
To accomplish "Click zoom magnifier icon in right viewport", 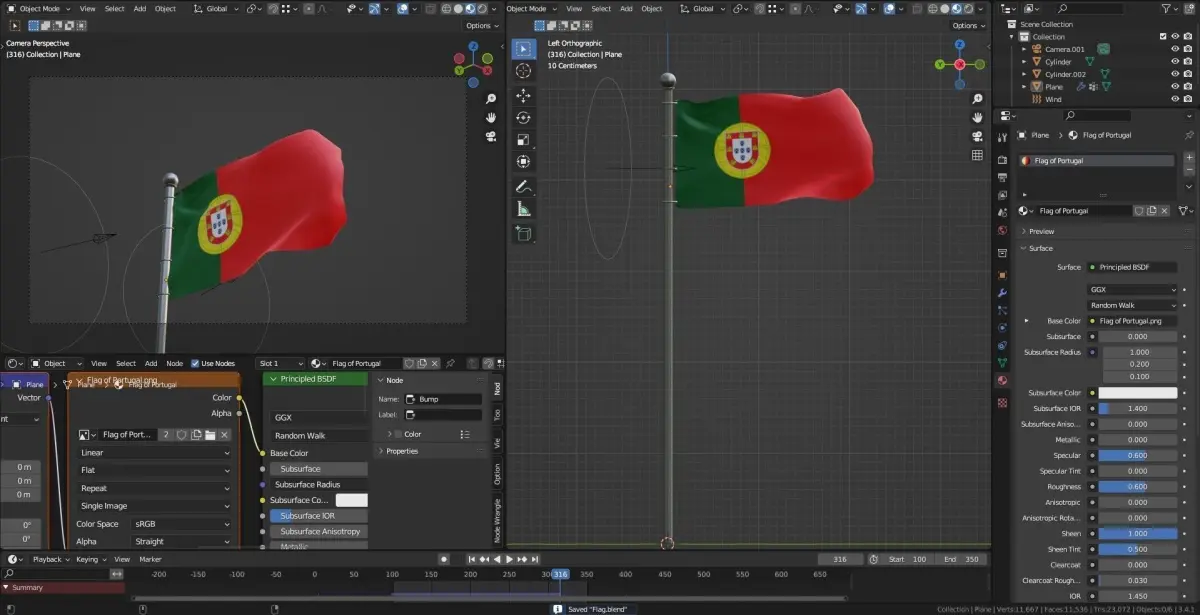I will pyautogui.click(x=977, y=98).
